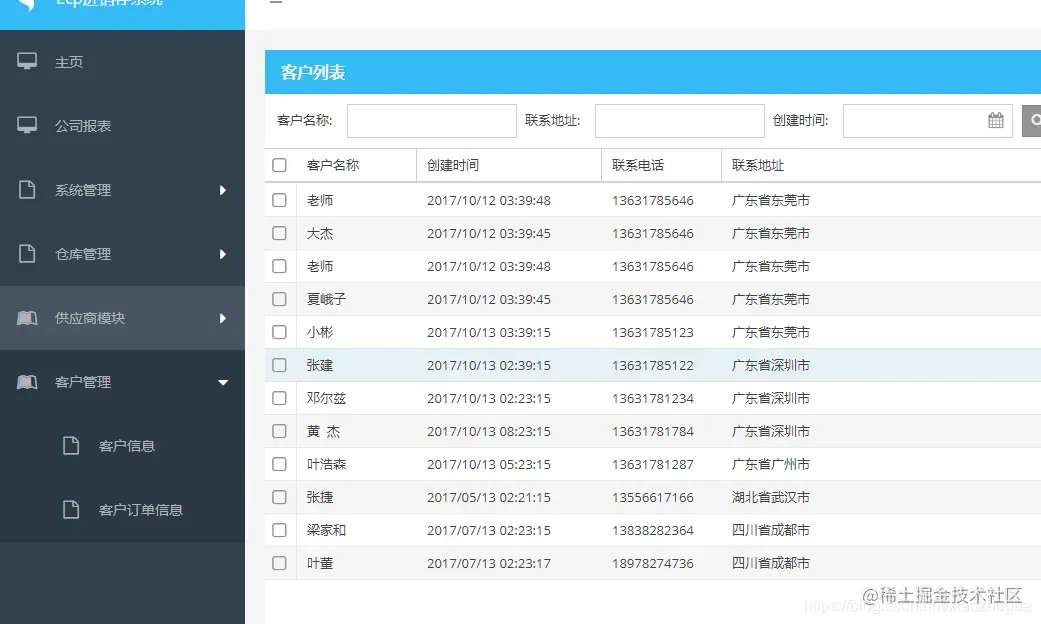Click the monitor icon next to 主页

click(x=28, y=61)
